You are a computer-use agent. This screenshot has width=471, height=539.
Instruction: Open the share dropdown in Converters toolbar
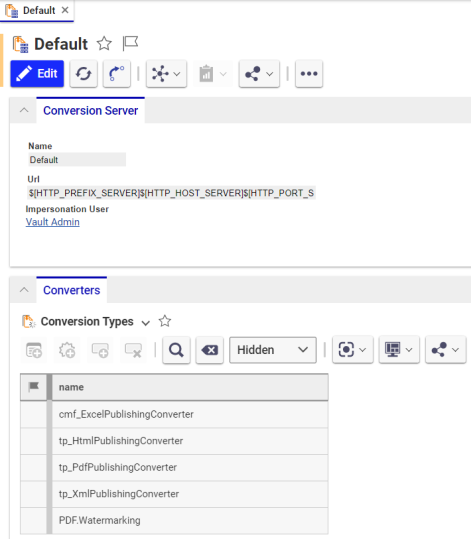pos(446,350)
